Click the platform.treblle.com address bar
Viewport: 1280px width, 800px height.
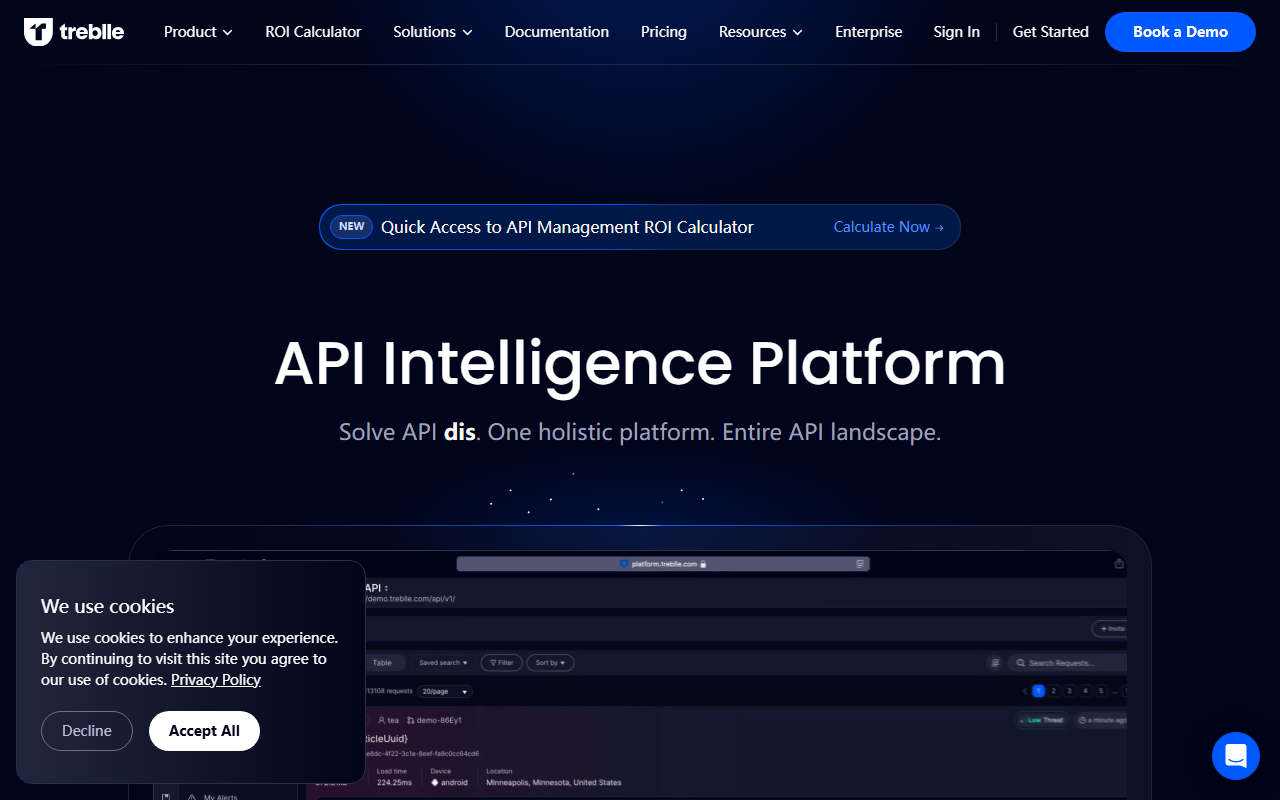[663, 564]
